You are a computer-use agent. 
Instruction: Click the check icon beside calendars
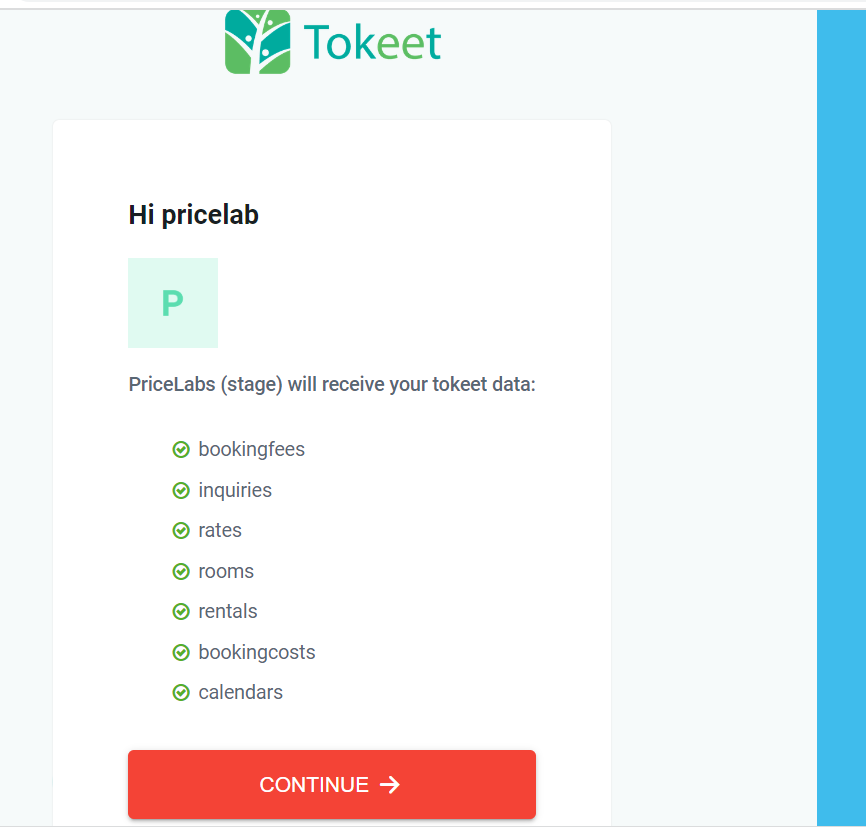point(181,692)
